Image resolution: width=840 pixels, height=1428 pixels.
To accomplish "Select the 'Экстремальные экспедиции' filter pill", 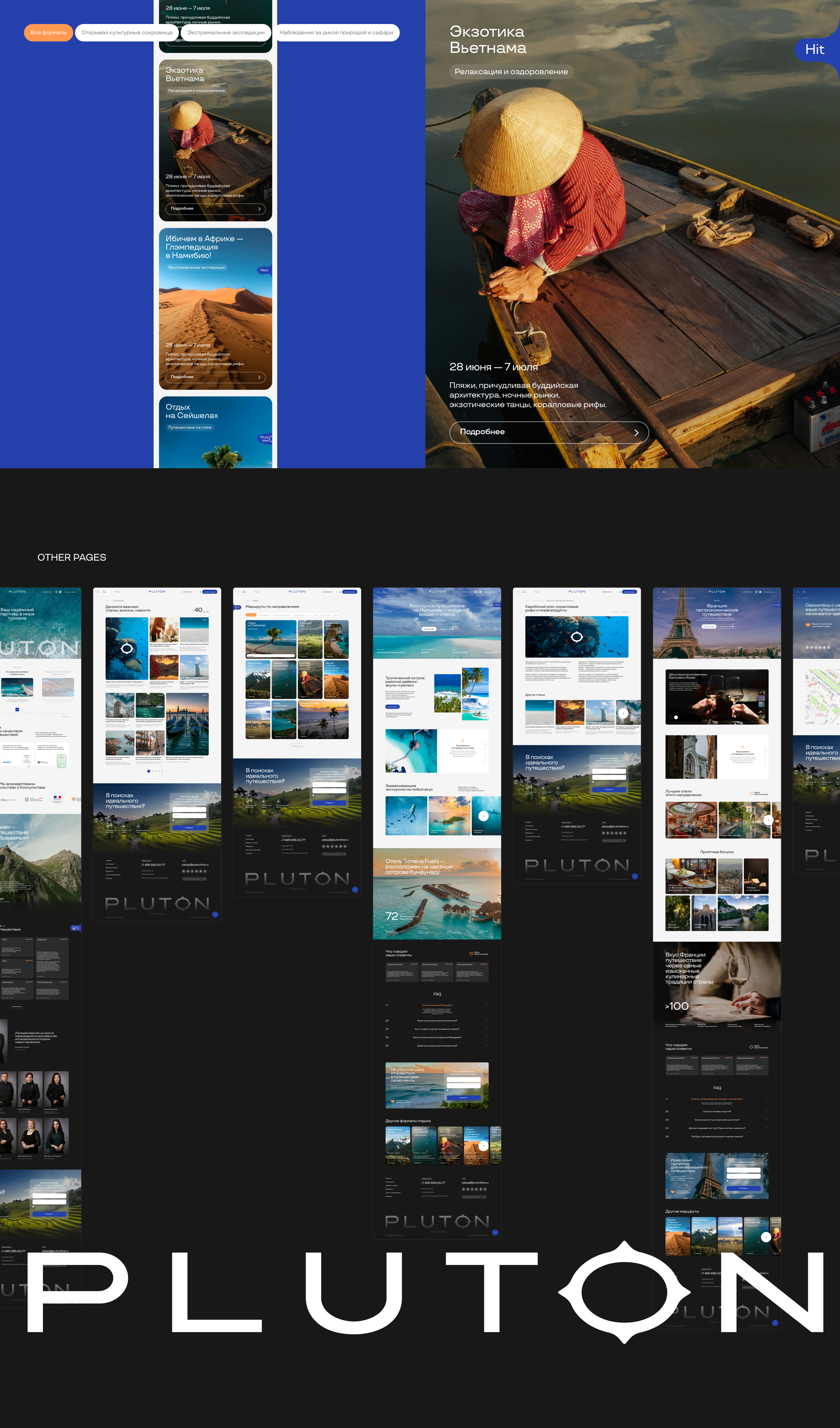I will 226,32.
